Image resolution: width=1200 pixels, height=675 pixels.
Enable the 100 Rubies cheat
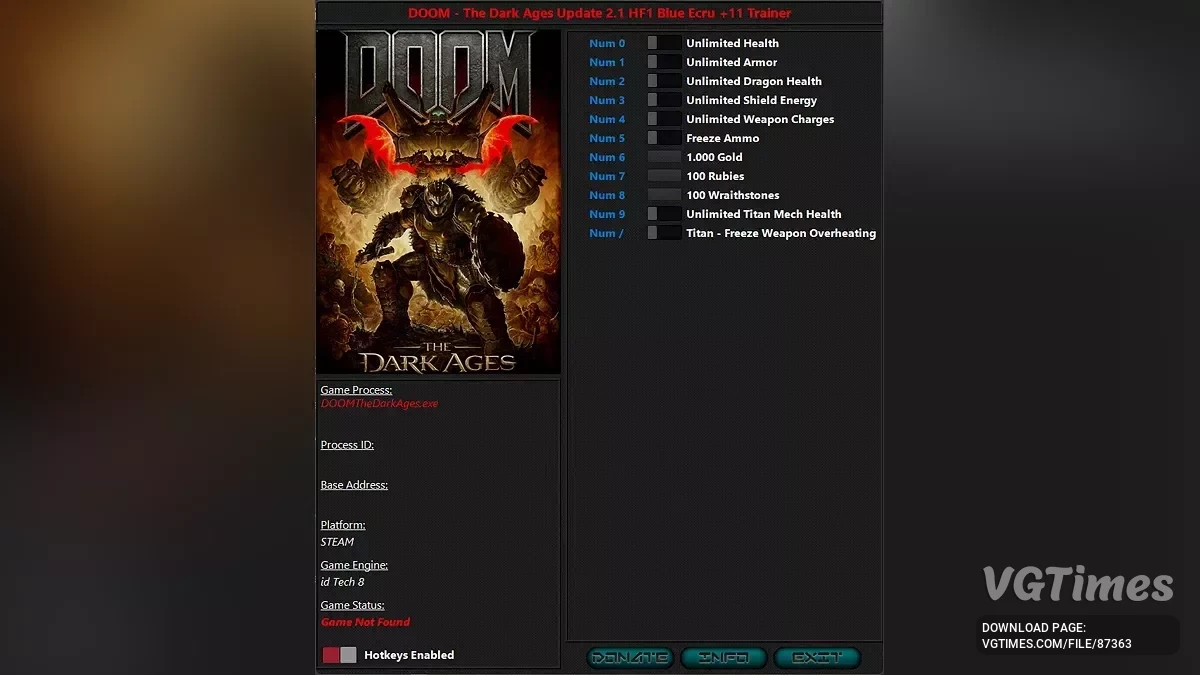(x=663, y=176)
